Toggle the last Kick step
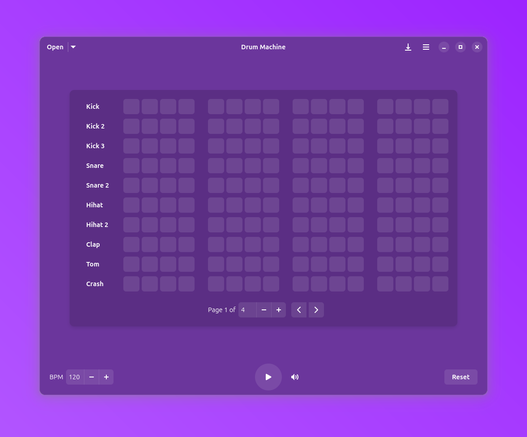This screenshot has width=527, height=437. click(x=440, y=107)
